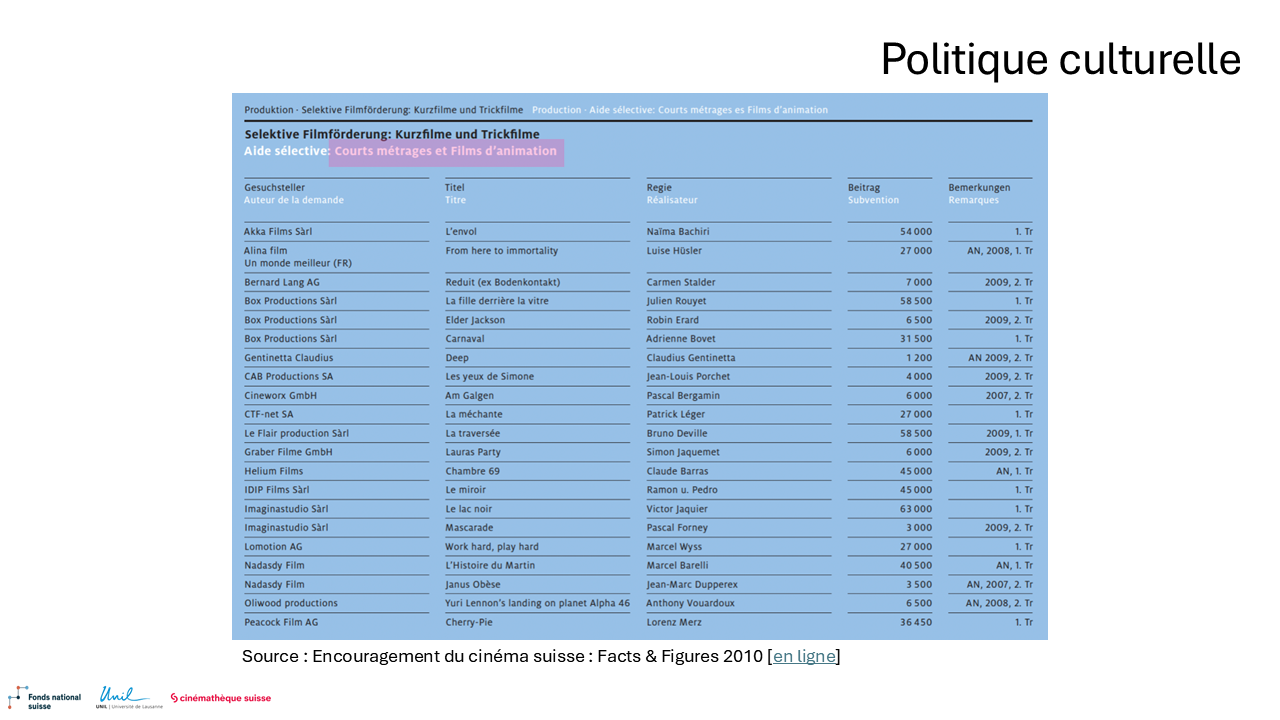The width and height of the screenshot is (1280, 720).
Task: Click the heading 'Selektive Filmförderung: Kurzfilme und Trickfilme'
Action: [x=392, y=134]
